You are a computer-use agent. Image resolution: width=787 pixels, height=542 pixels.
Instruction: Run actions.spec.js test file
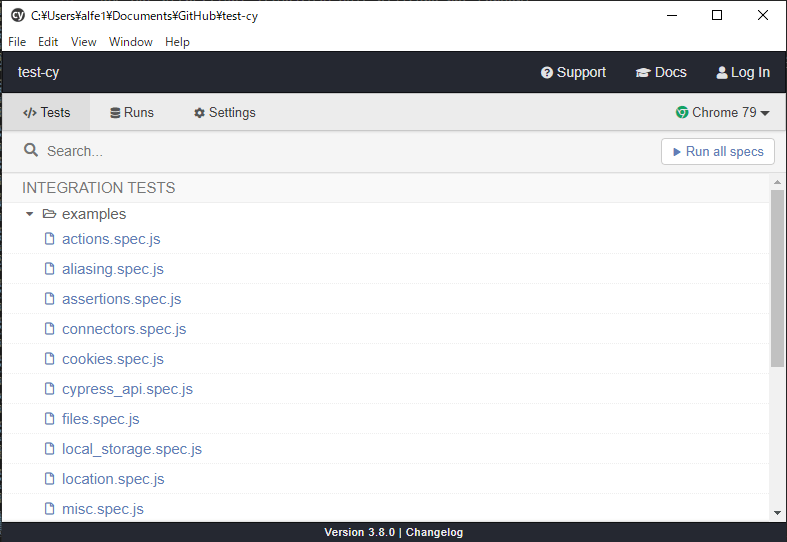(111, 239)
